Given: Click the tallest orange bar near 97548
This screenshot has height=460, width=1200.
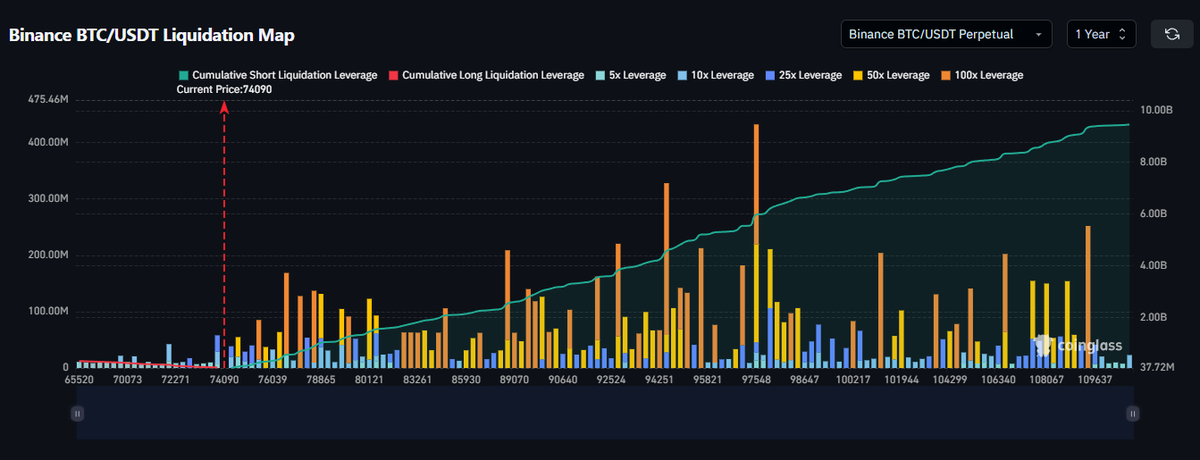Looking at the screenshot, I should [756, 185].
